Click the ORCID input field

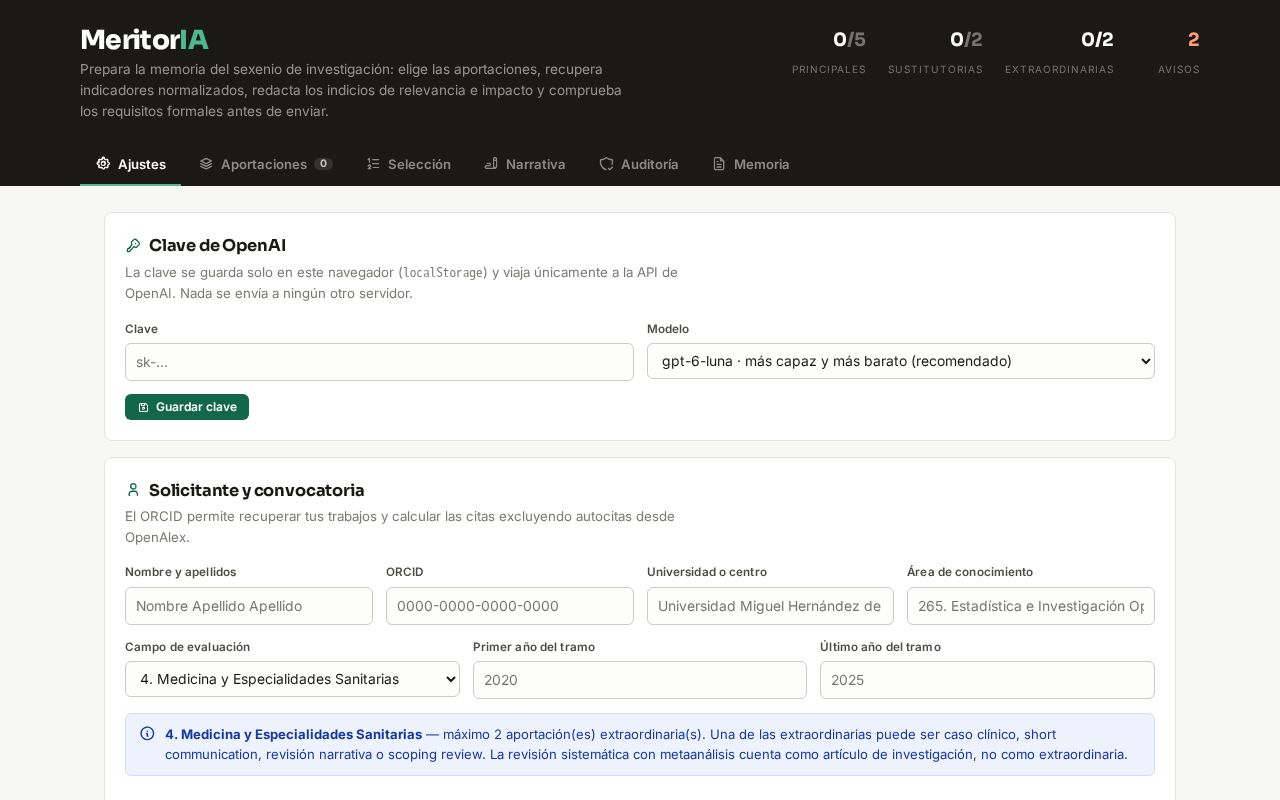click(510, 606)
